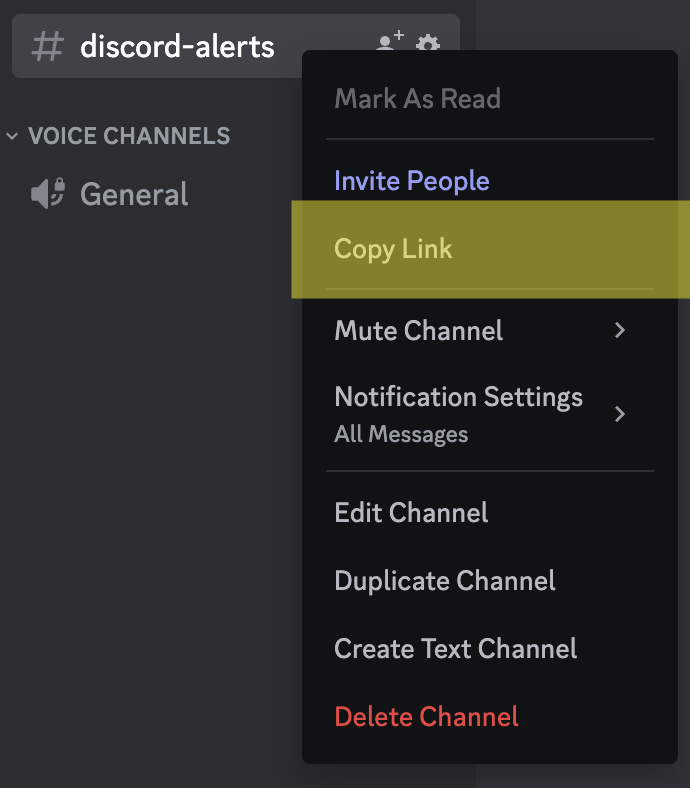Viewport: 690px width, 788px height.
Task: Select the Mute Channel menu entry
Action: point(419,331)
